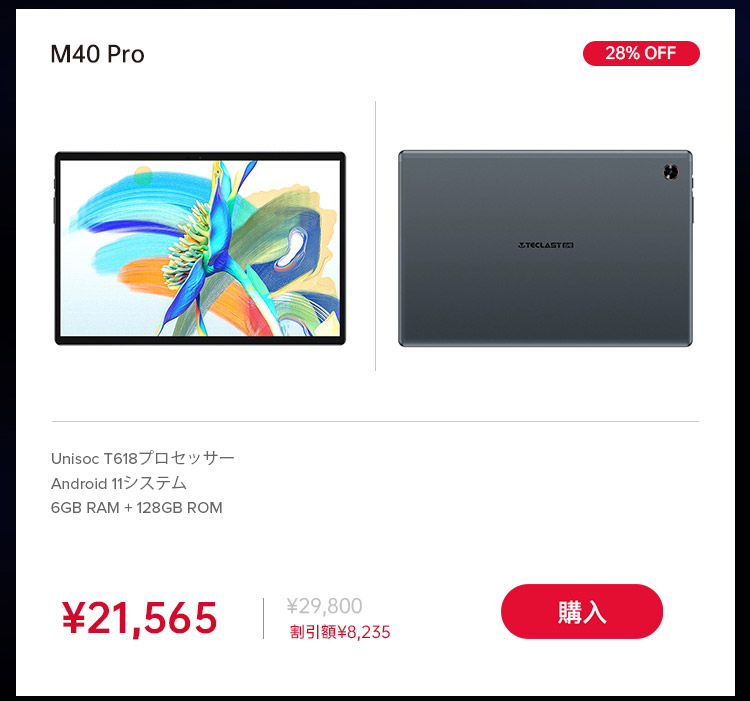Click the colorful flower wallpaper on screen
This screenshot has height=701, width=750.
200,248
